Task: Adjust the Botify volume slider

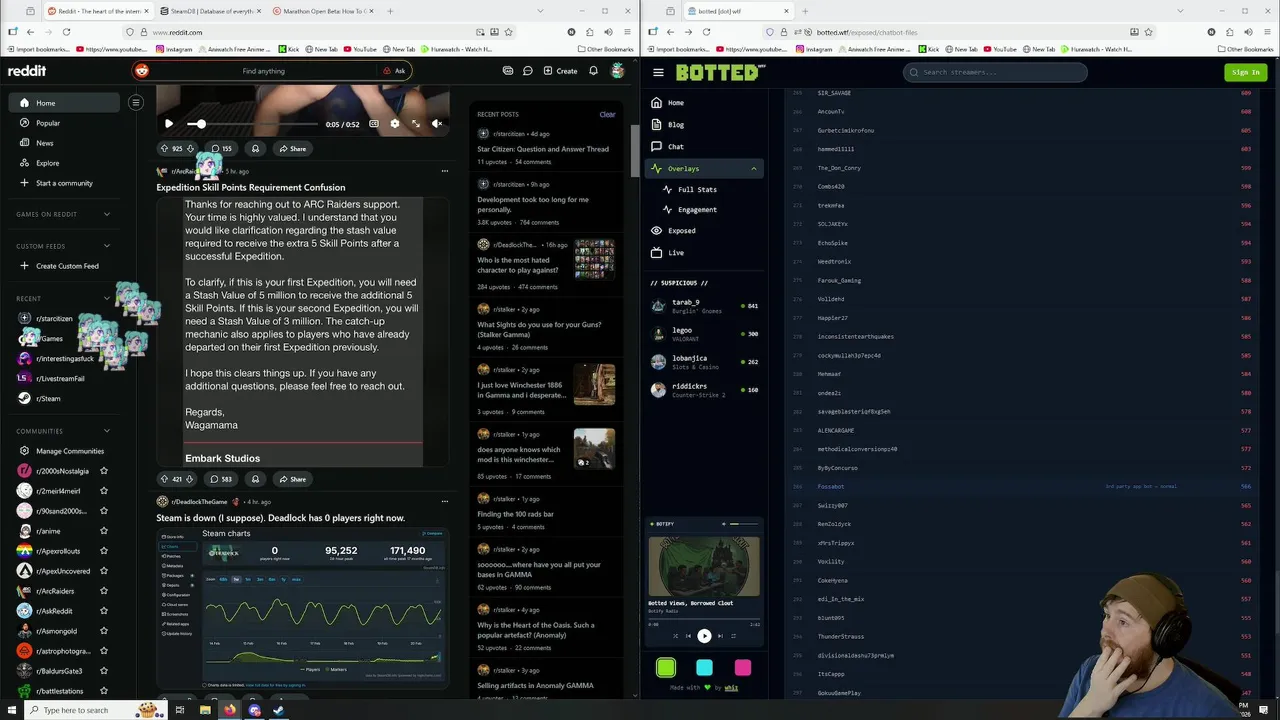Action: tap(742, 524)
